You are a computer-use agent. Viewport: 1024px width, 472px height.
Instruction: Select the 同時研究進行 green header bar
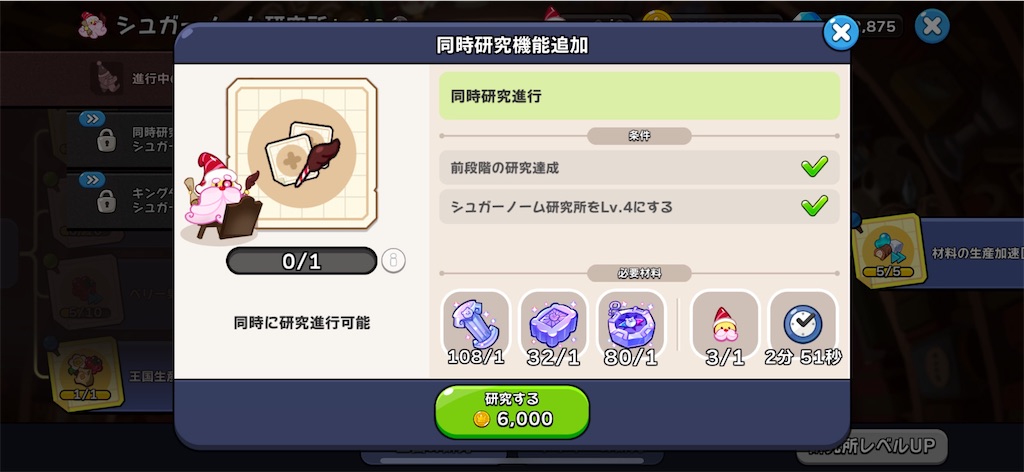click(639, 96)
